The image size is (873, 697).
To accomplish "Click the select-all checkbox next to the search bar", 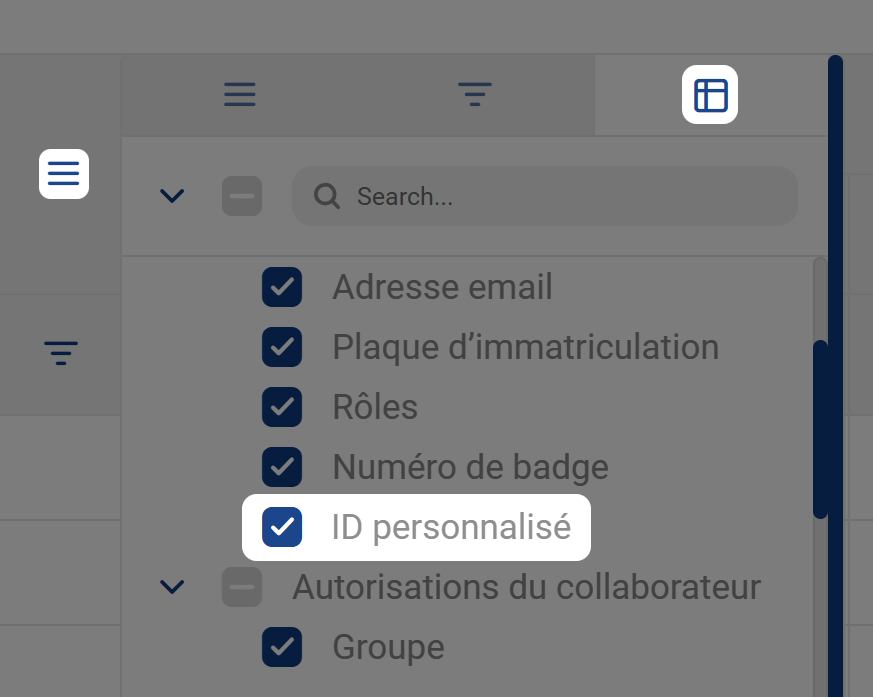I will 241,196.
